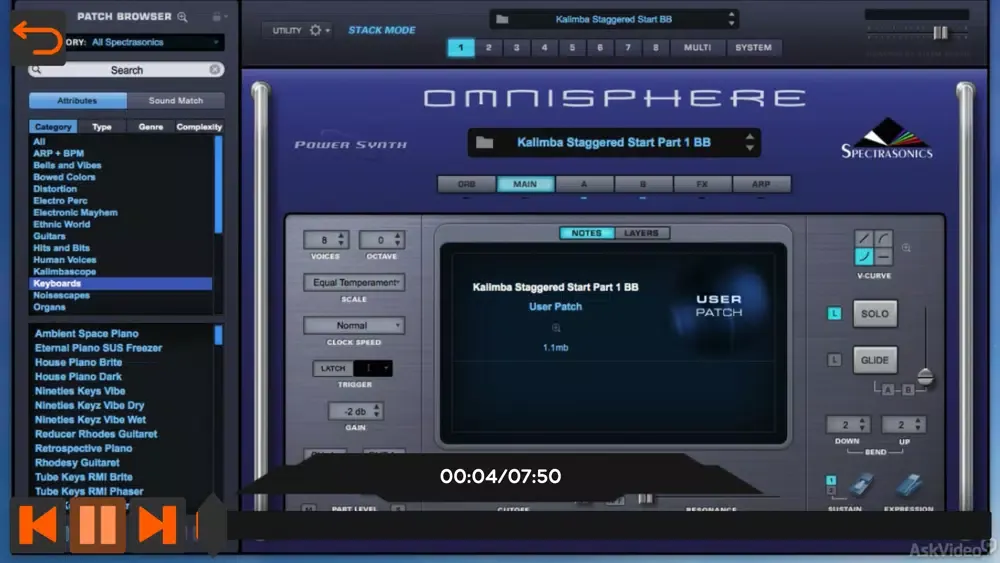Viewport: 1000px width, 563px height.
Task: Click the category list scrollbar
Action: pyautogui.click(x=219, y=185)
